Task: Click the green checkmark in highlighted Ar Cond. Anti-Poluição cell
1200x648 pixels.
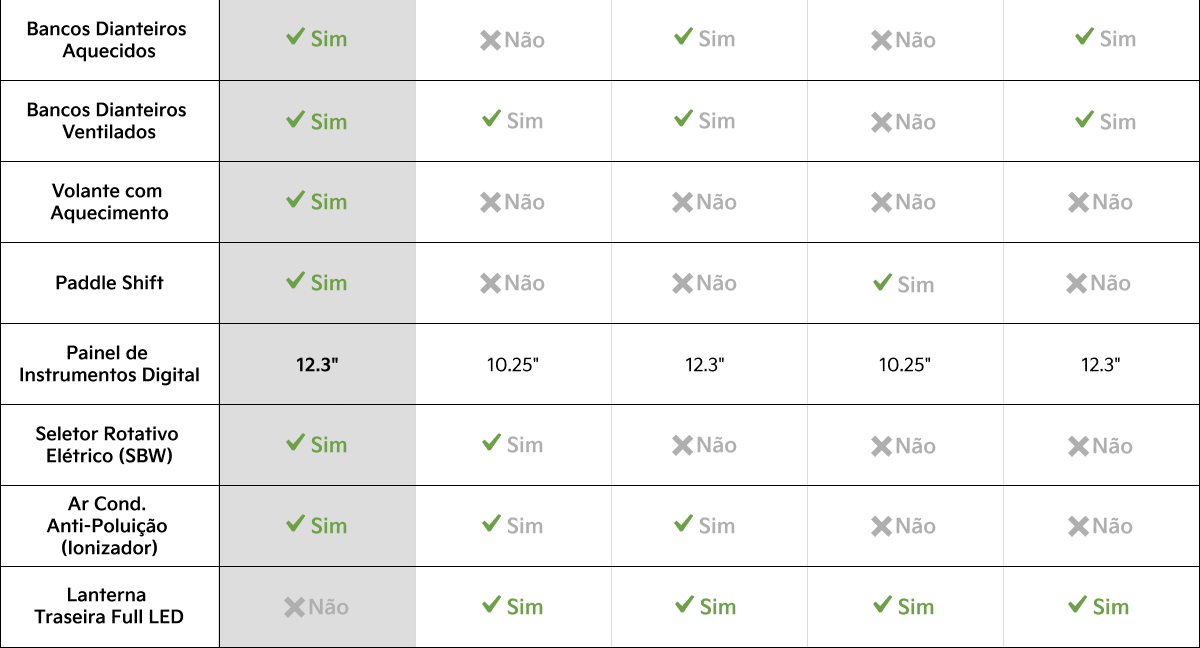Action: point(295,523)
